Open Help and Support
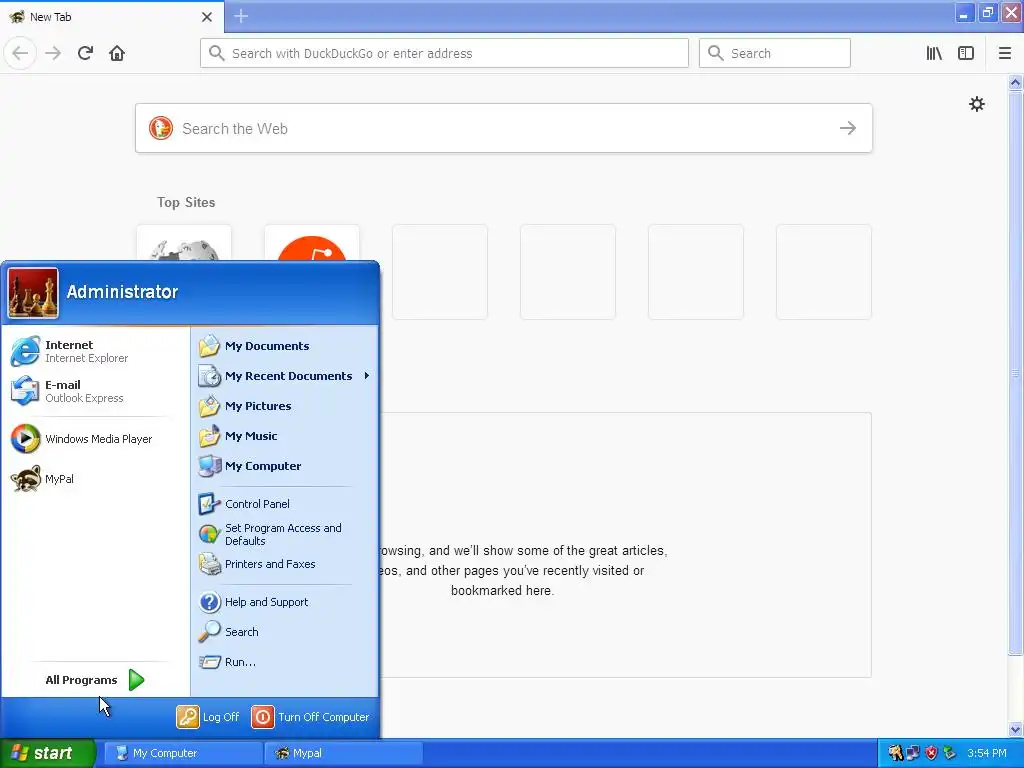 coord(284,602)
